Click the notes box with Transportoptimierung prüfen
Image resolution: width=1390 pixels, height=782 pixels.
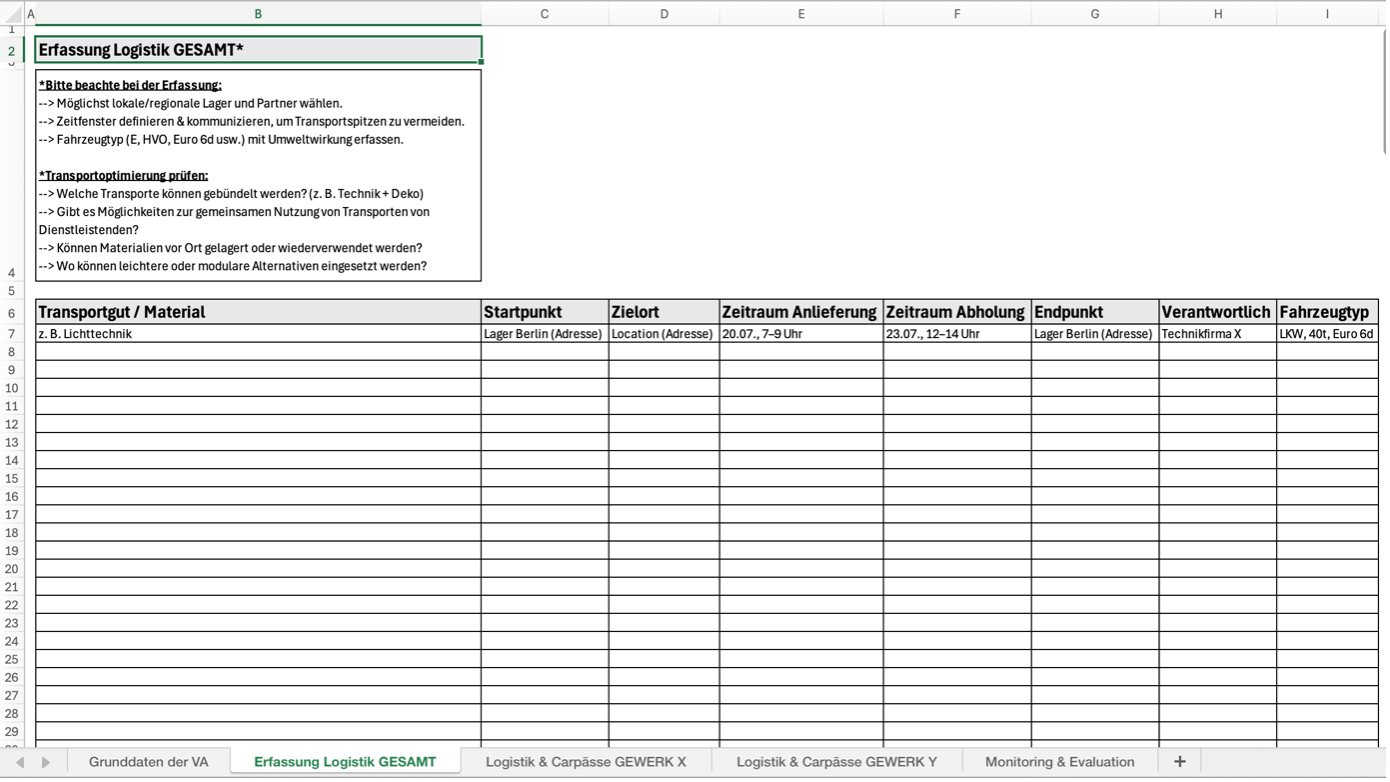pyautogui.click(x=258, y=175)
